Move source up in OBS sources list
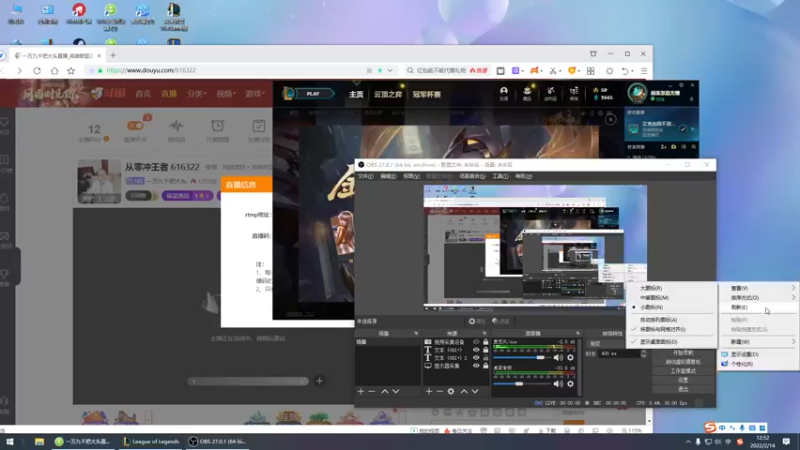 464,391
